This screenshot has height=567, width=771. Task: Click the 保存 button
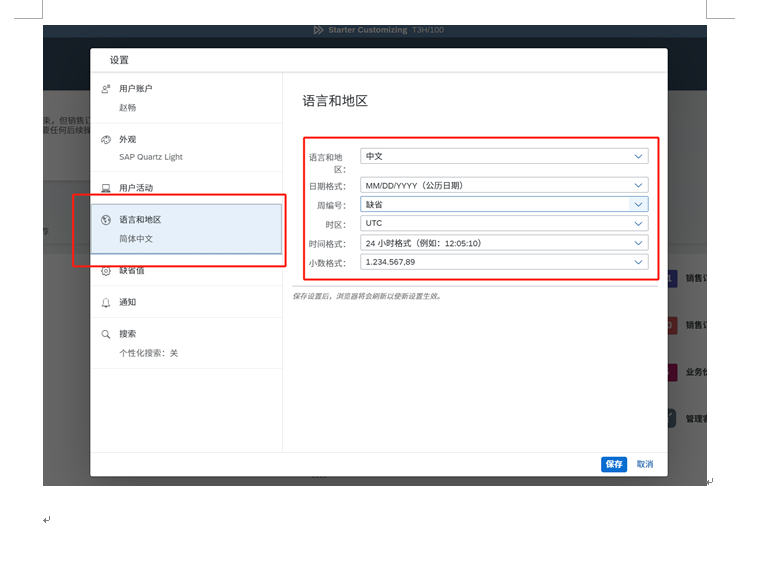pyautogui.click(x=614, y=464)
